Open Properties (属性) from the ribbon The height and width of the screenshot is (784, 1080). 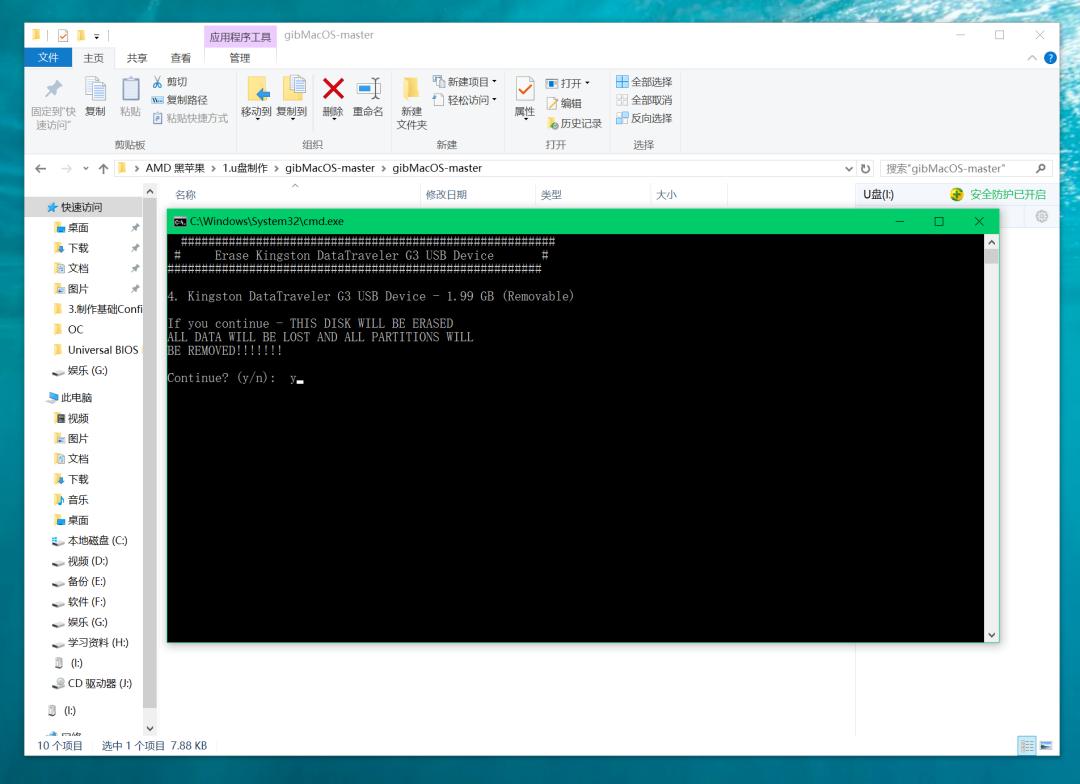[525, 90]
